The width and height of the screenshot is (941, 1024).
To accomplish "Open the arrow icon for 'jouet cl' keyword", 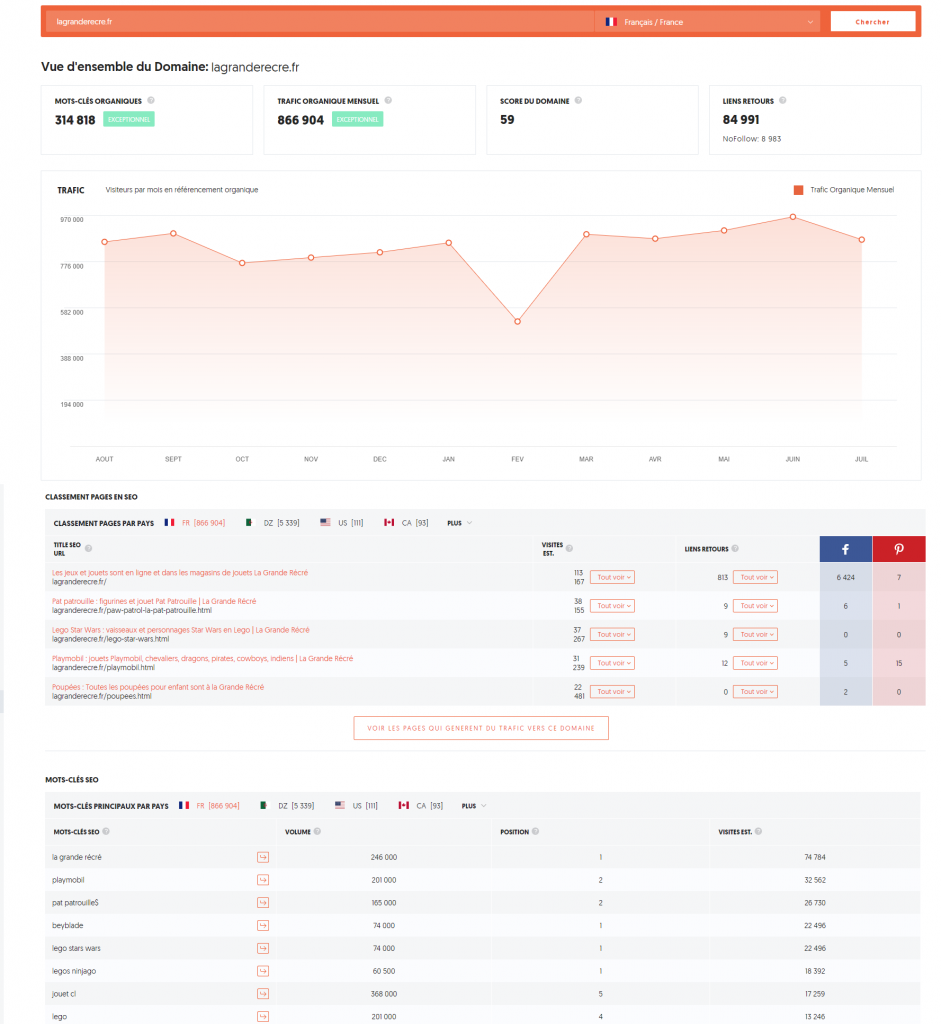I will (x=263, y=994).
